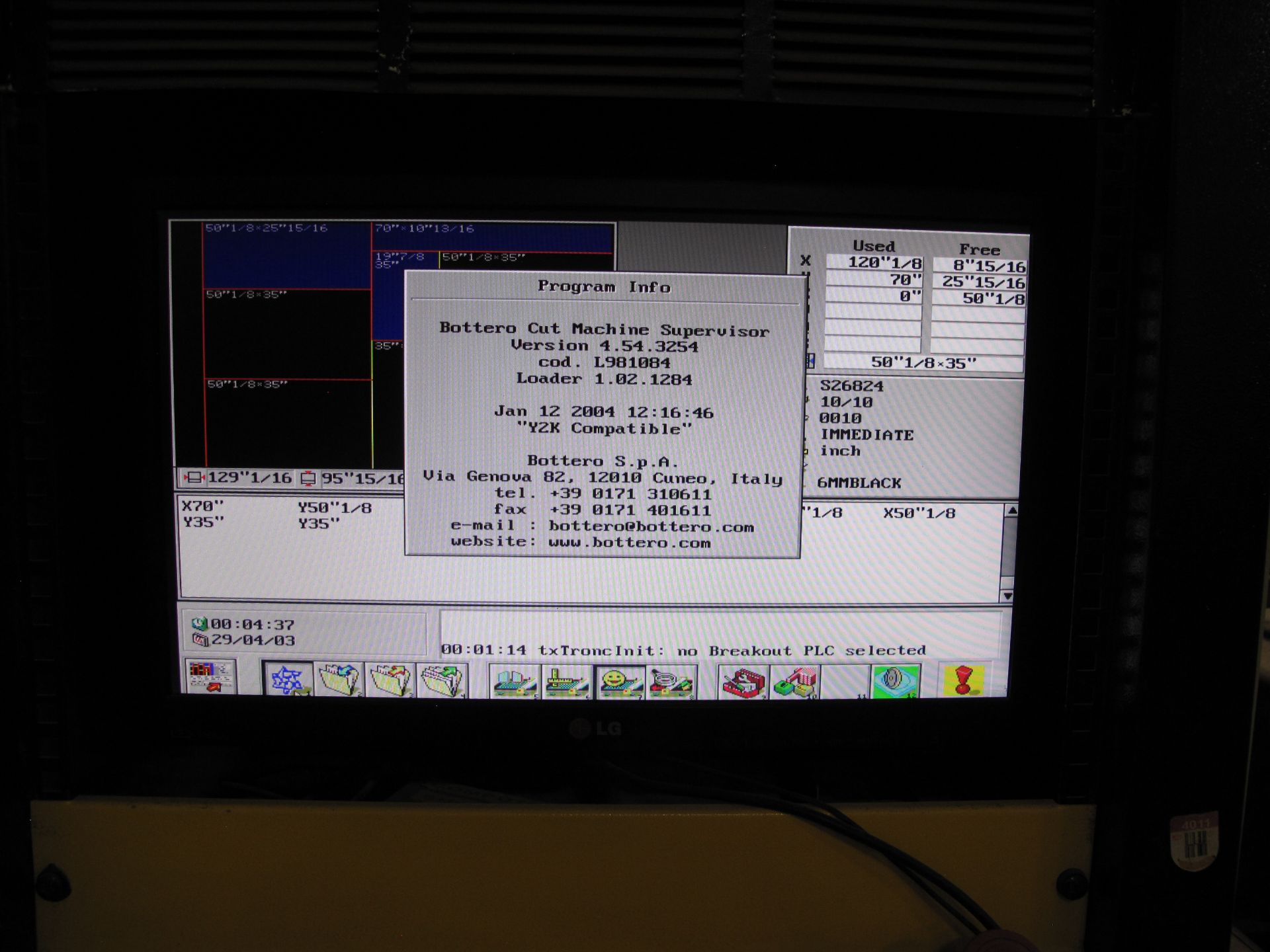
Task: Click the IMMEDIATE mode text
Action: [x=867, y=434]
